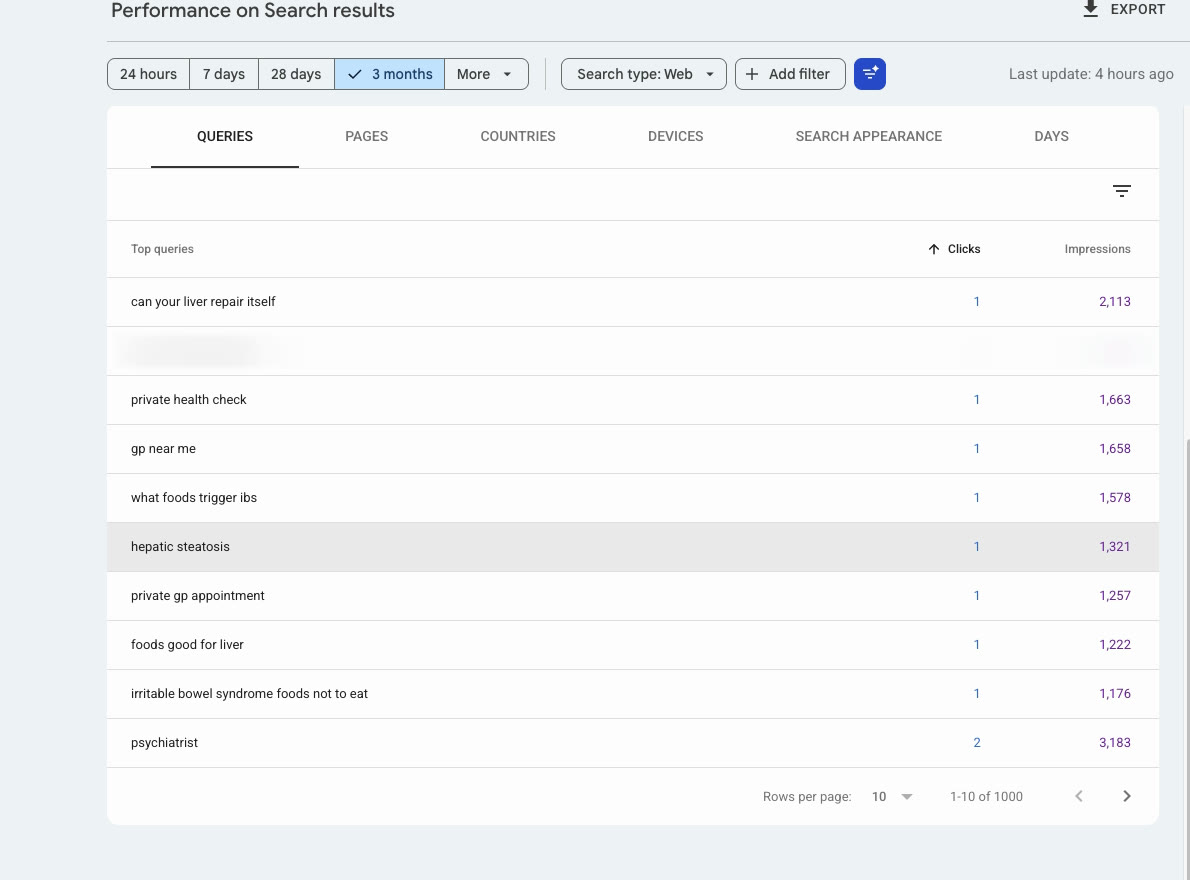Click the table filter rows icon
This screenshot has width=1190, height=880.
coord(1121,191)
